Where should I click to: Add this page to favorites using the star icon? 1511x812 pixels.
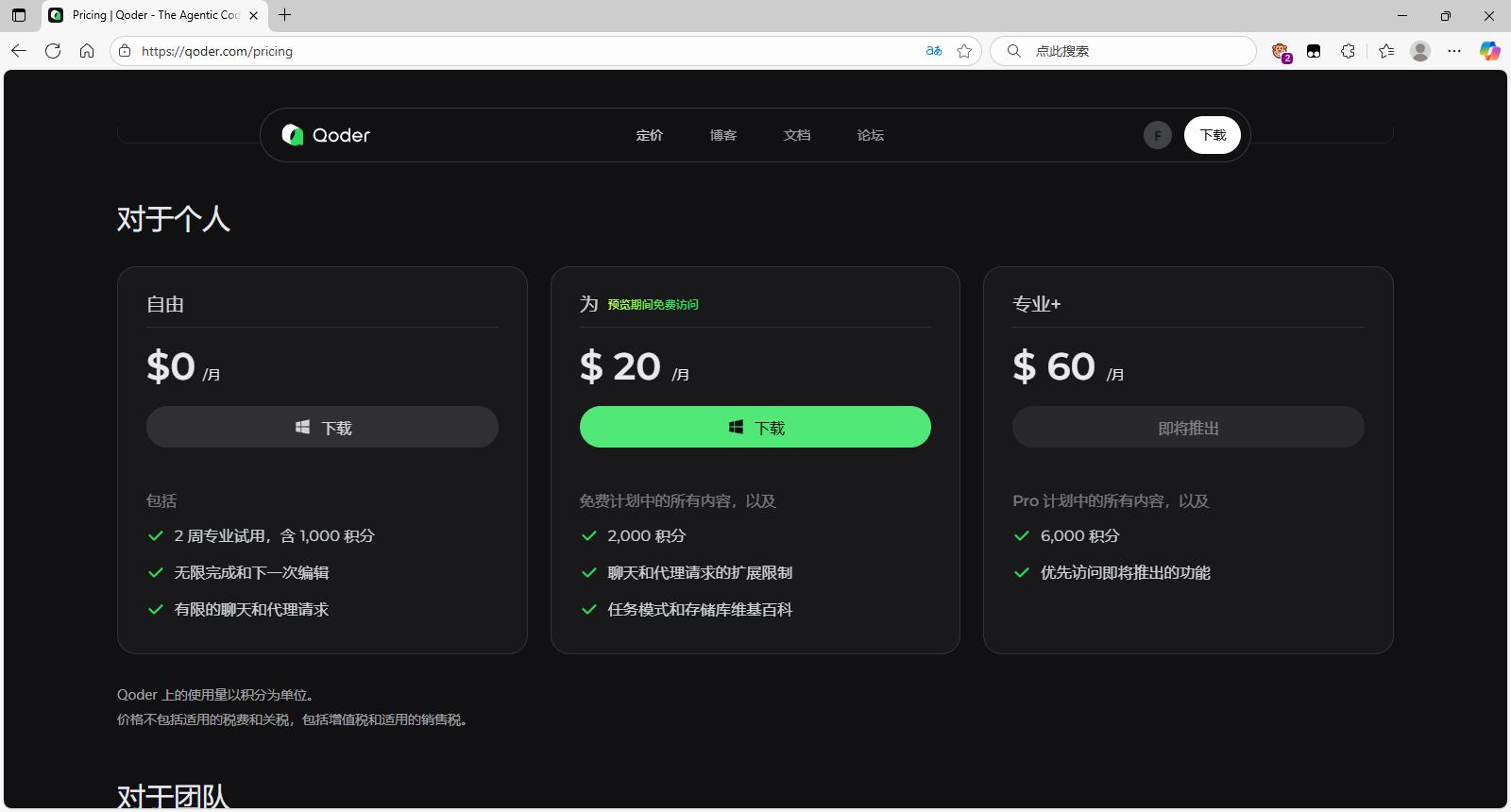pyautogui.click(x=964, y=51)
